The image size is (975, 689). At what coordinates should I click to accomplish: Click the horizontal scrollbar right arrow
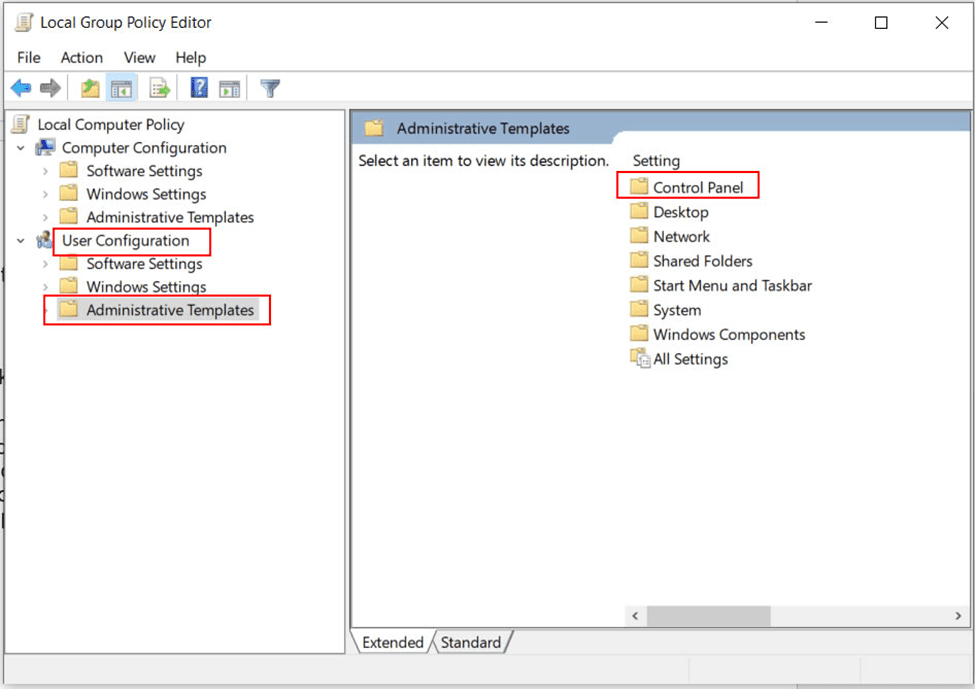[x=957, y=616]
